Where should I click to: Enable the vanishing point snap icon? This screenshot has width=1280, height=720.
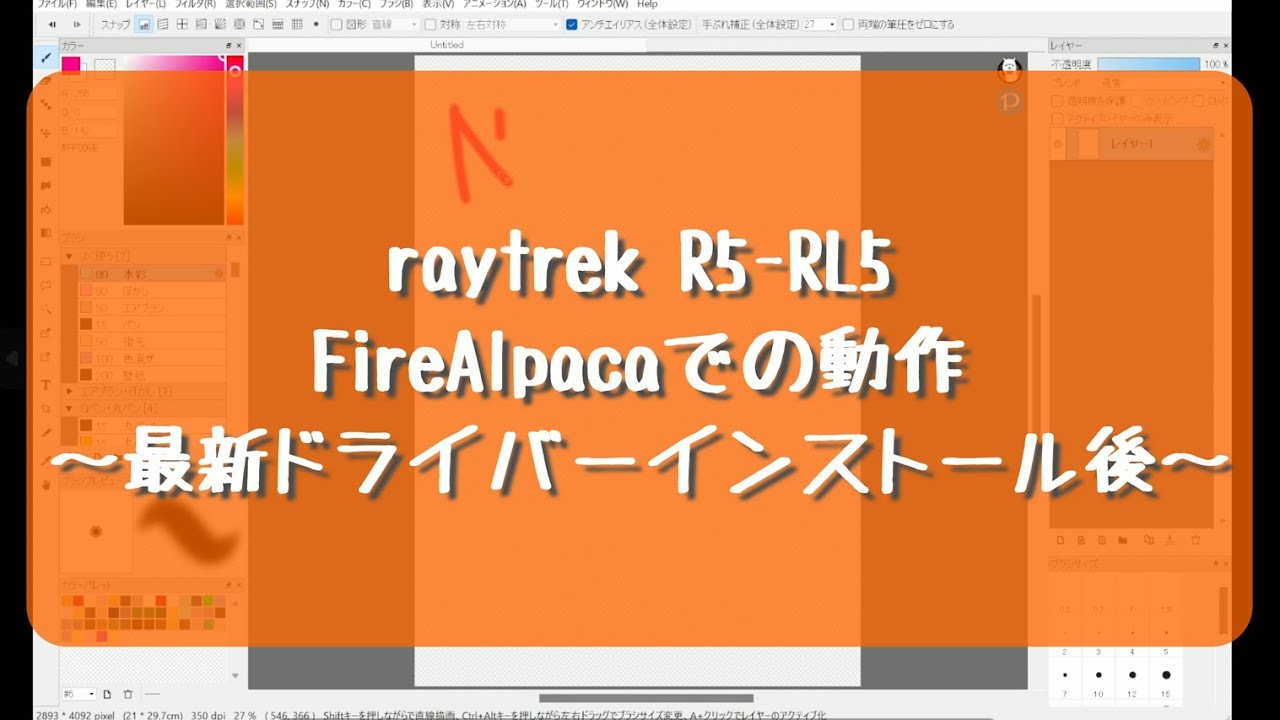pyautogui.click(x=202, y=24)
